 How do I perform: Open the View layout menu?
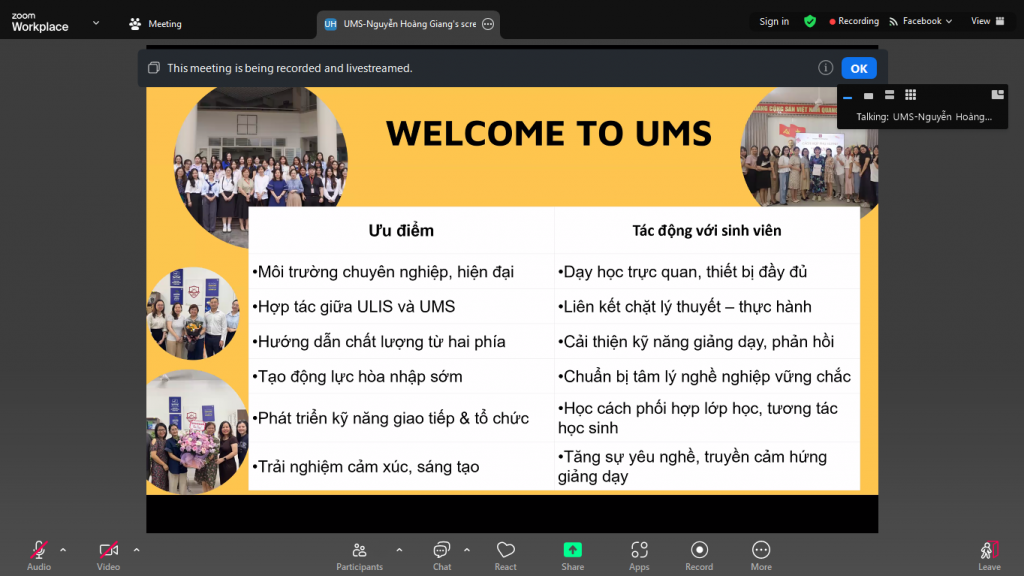tap(987, 22)
